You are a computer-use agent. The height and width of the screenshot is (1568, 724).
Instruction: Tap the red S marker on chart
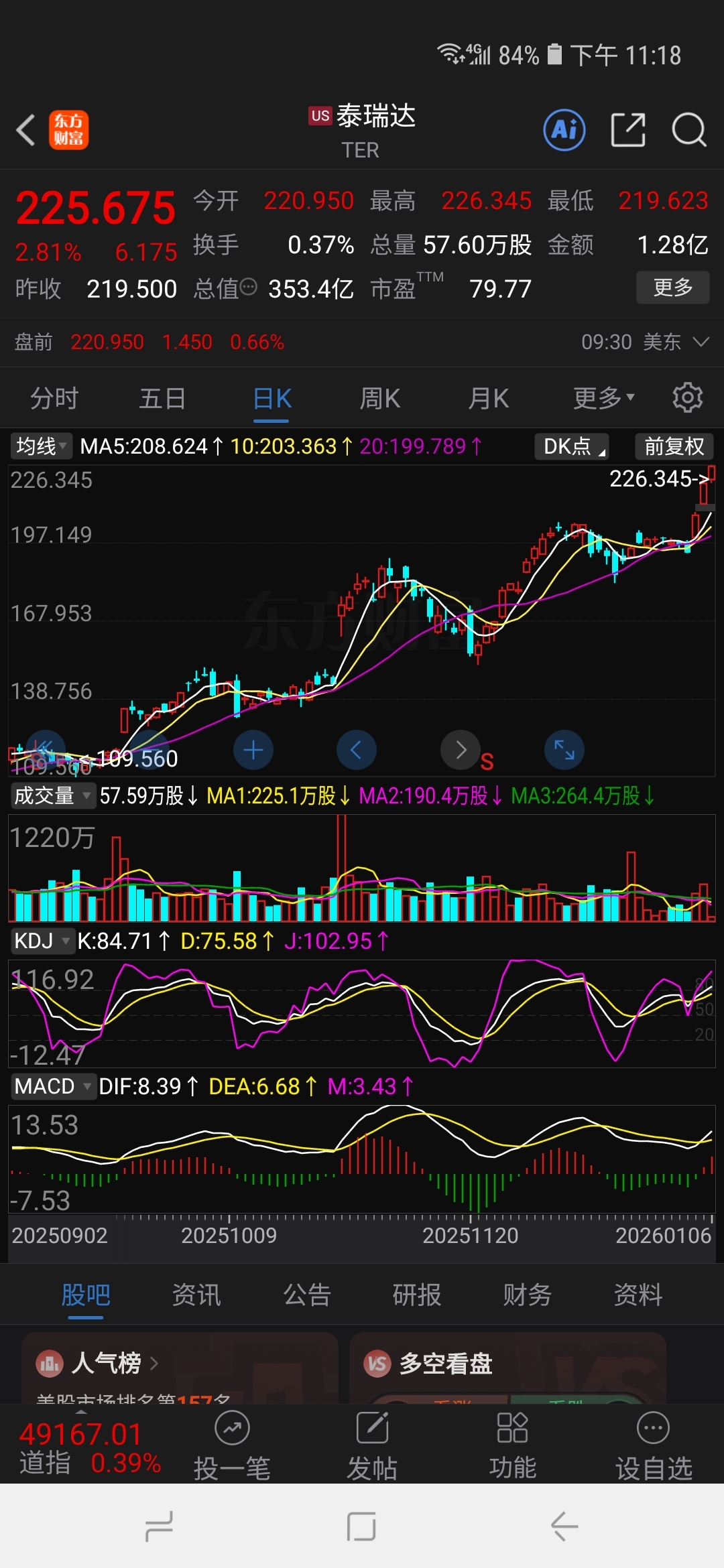pyautogui.click(x=487, y=762)
